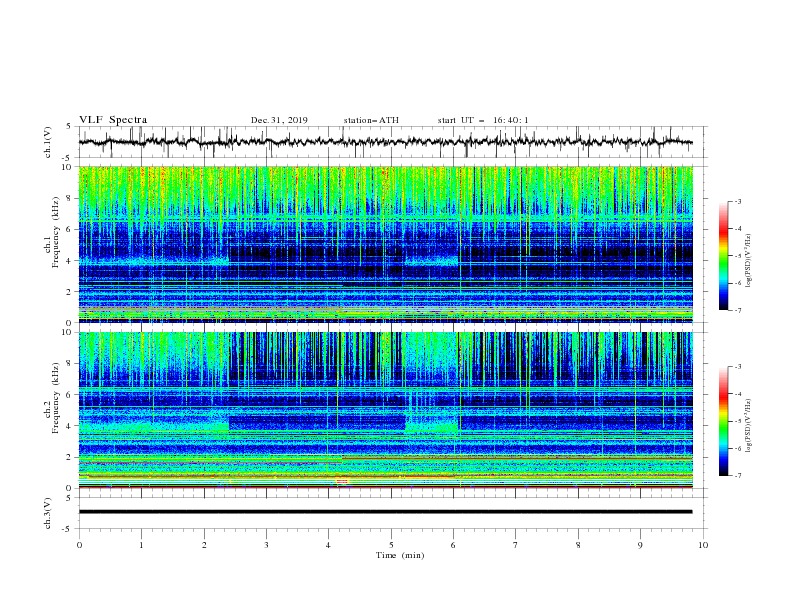Screen dimensions: 792x612
Task: Click the '-7' value on the lower colorbar
Action: [737, 475]
